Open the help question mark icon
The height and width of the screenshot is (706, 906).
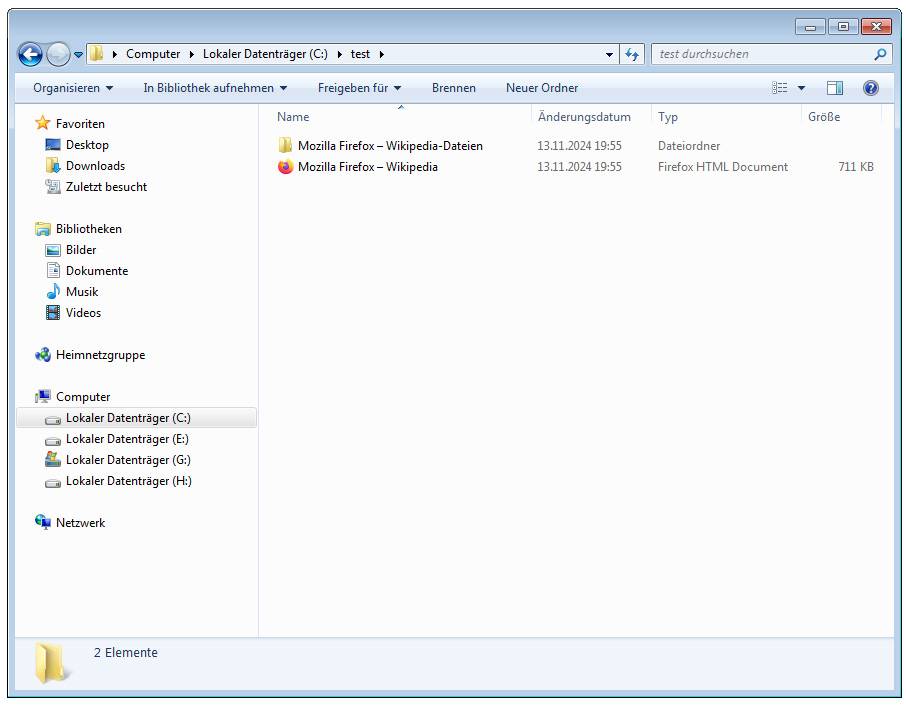(x=870, y=88)
